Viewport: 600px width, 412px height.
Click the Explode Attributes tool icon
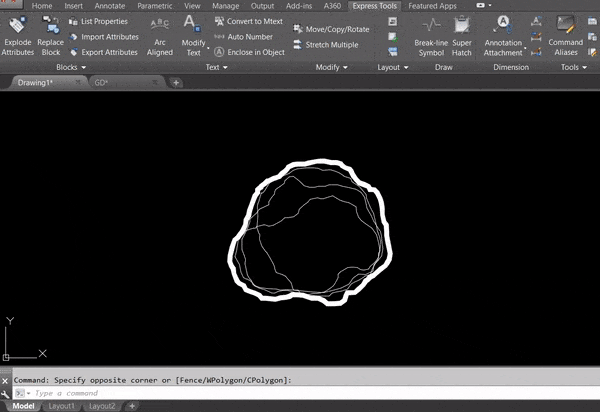point(17,25)
